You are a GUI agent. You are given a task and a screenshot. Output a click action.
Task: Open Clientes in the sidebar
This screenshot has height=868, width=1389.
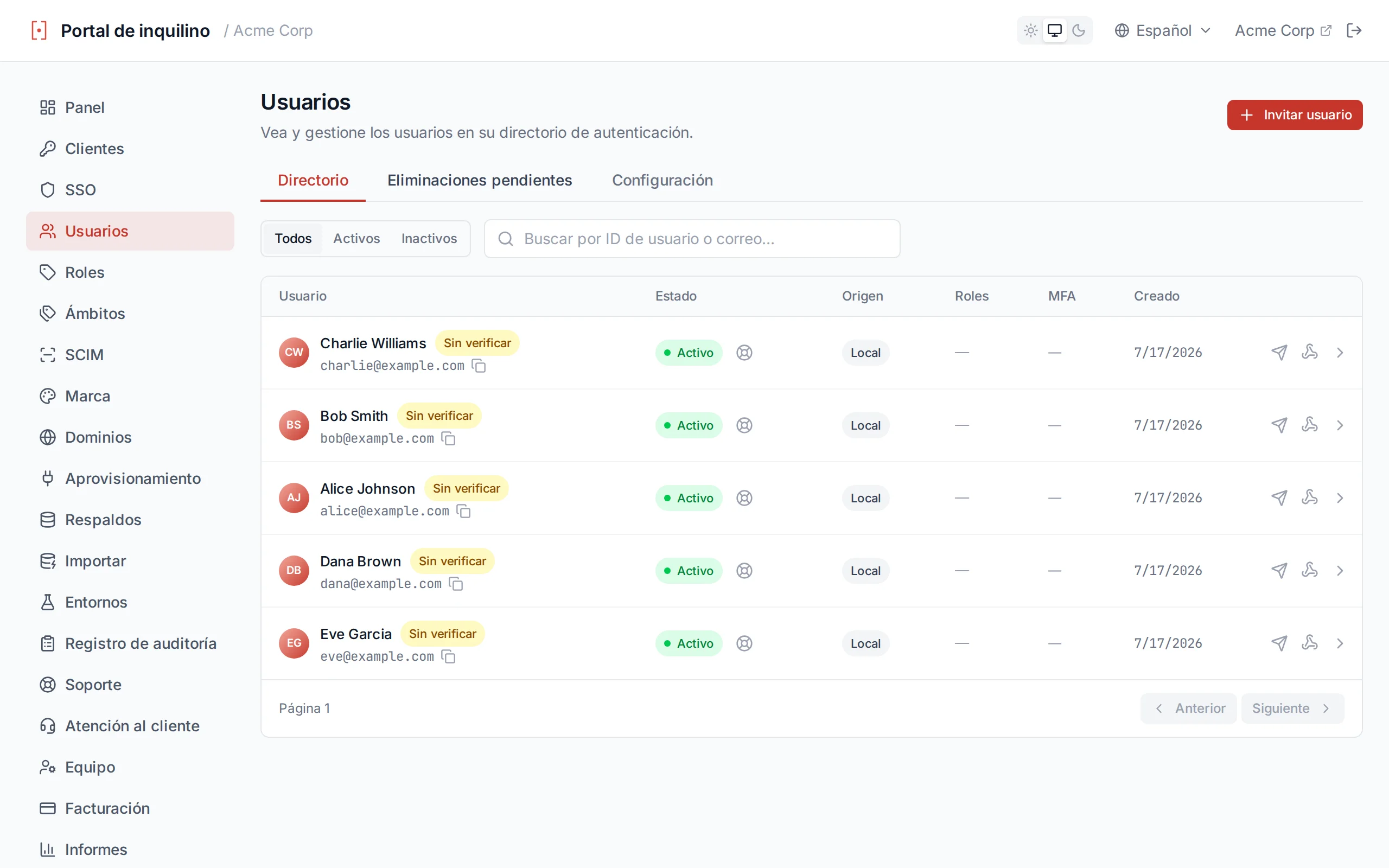pyautogui.click(x=130, y=149)
